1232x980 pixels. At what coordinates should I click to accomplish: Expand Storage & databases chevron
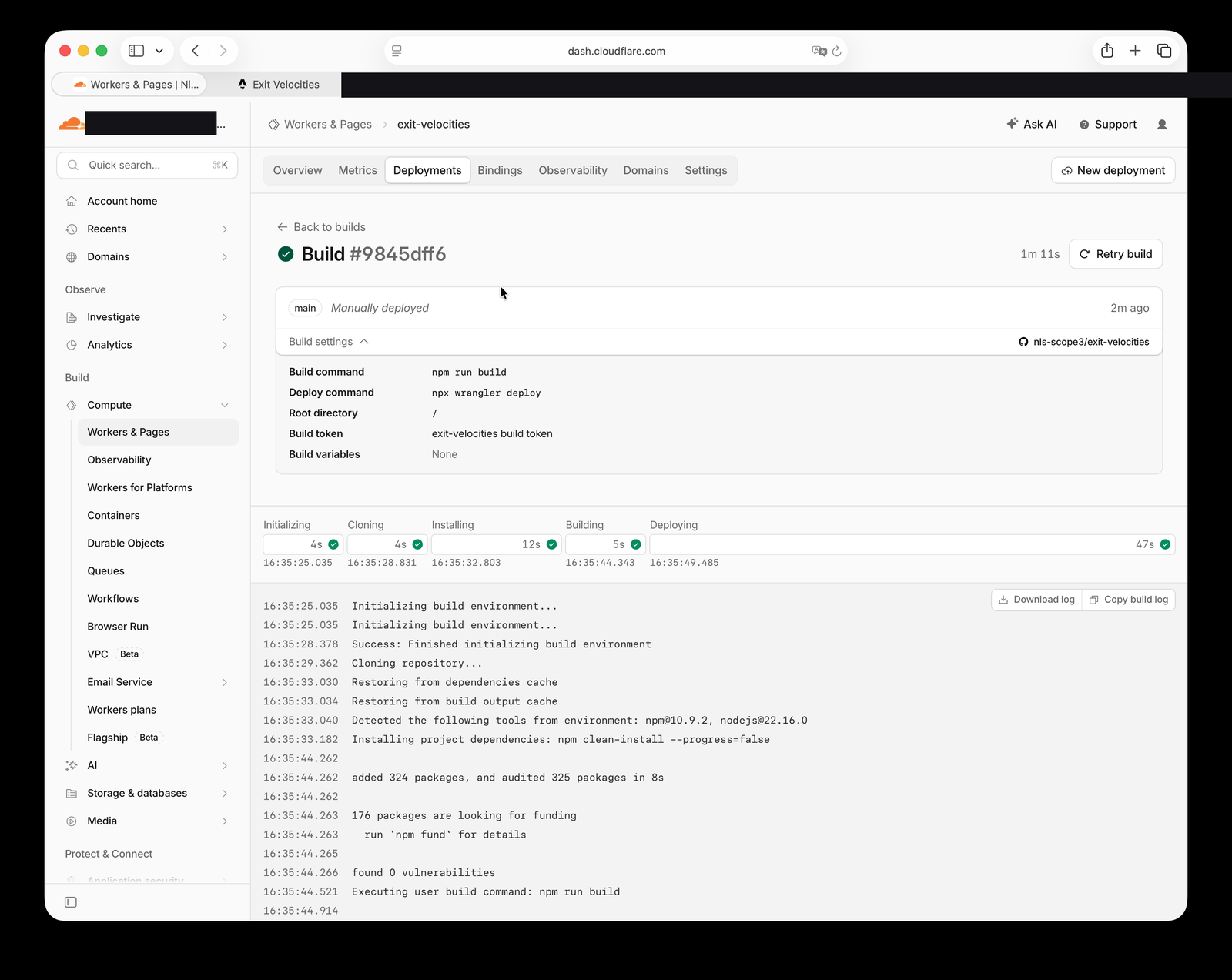point(225,793)
